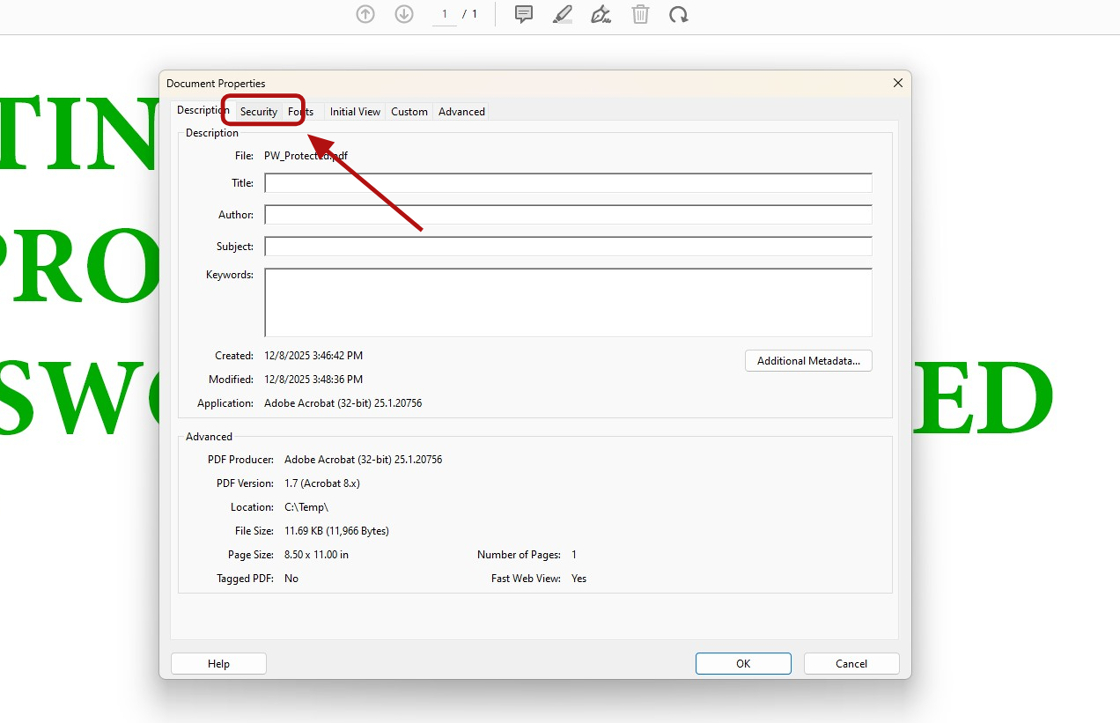Select the Tagged PDF value No

(x=291, y=579)
